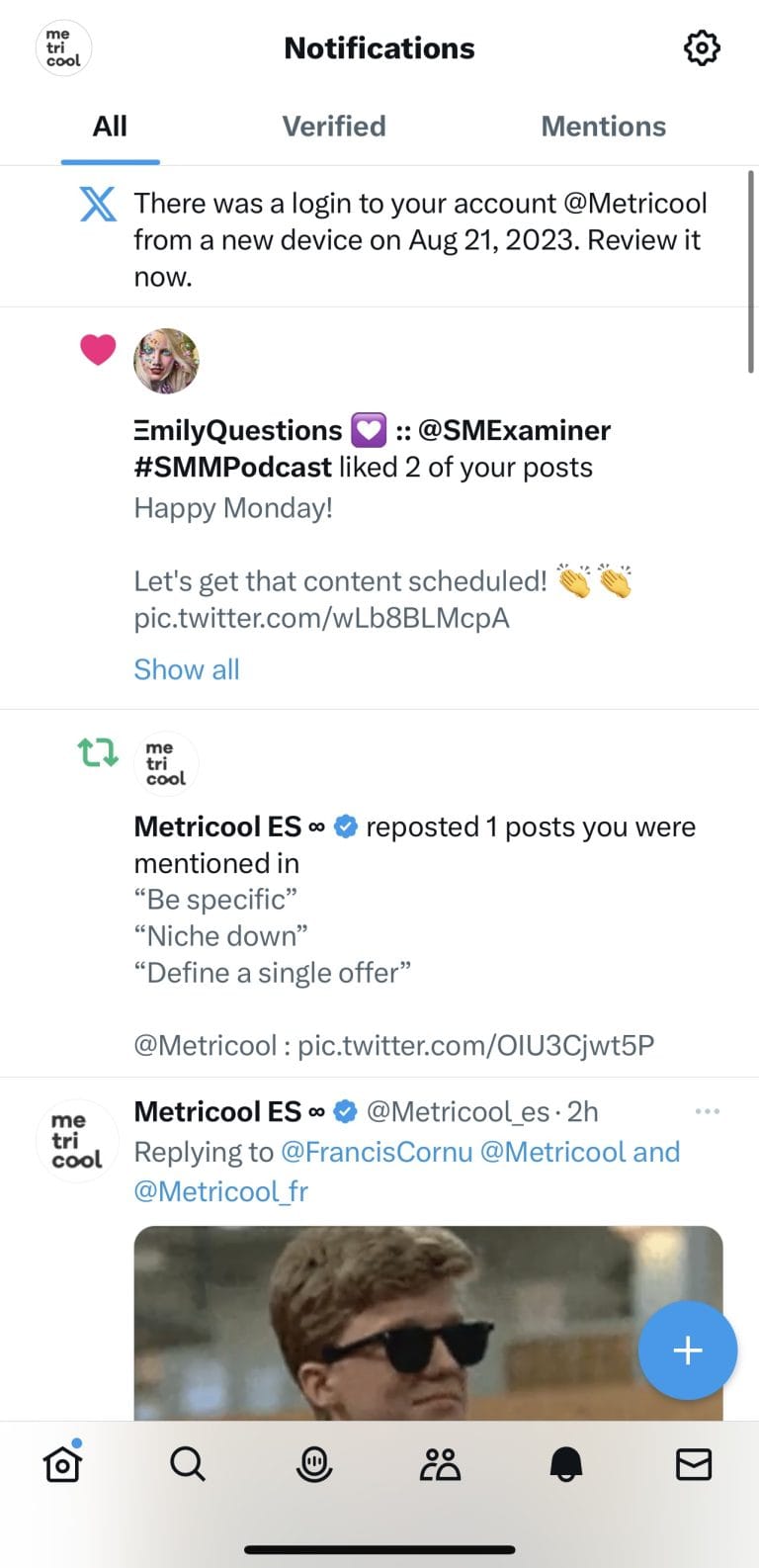Open notification settings gear icon
The height and width of the screenshot is (1568, 759).
(x=702, y=47)
